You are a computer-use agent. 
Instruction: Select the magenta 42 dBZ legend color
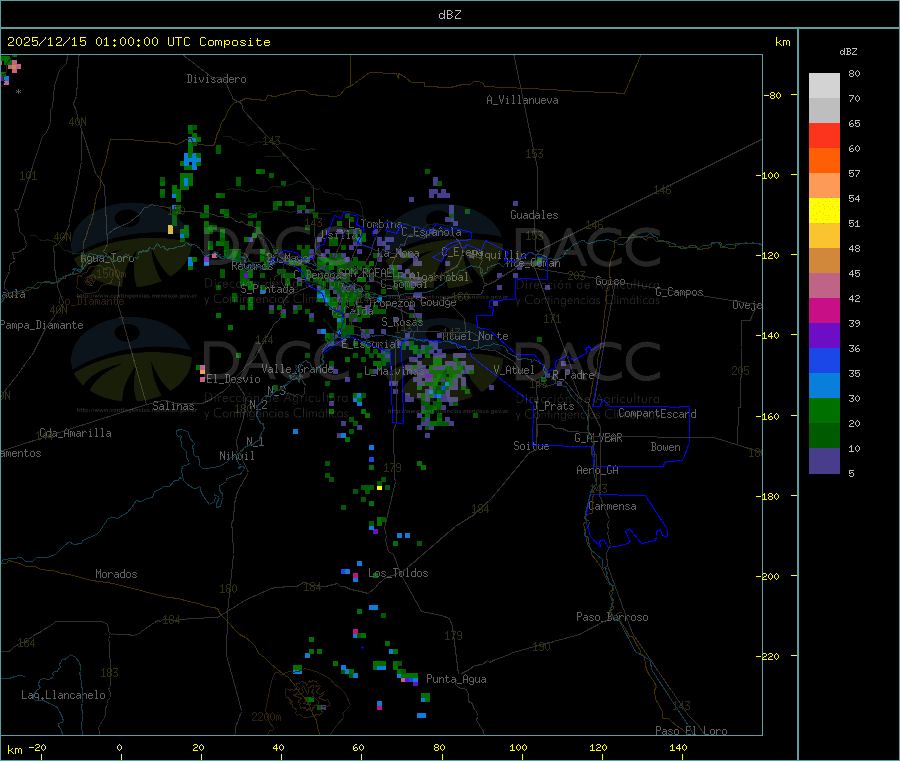824,310
